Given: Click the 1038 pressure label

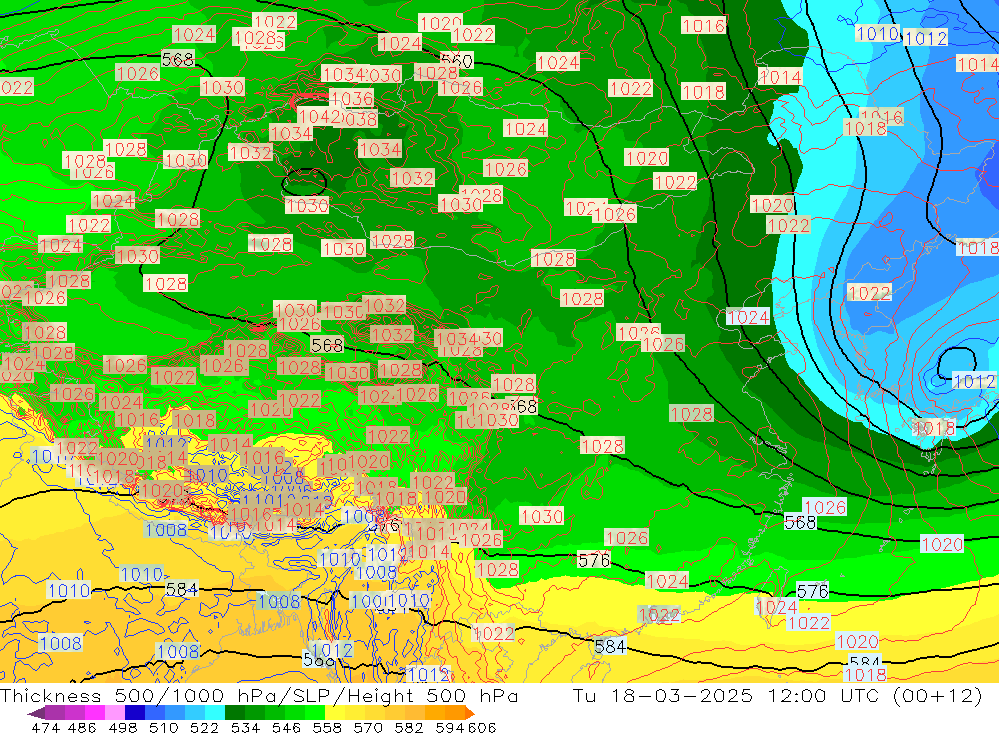Looking at the screenshot, I should click(x=358, y=119).
